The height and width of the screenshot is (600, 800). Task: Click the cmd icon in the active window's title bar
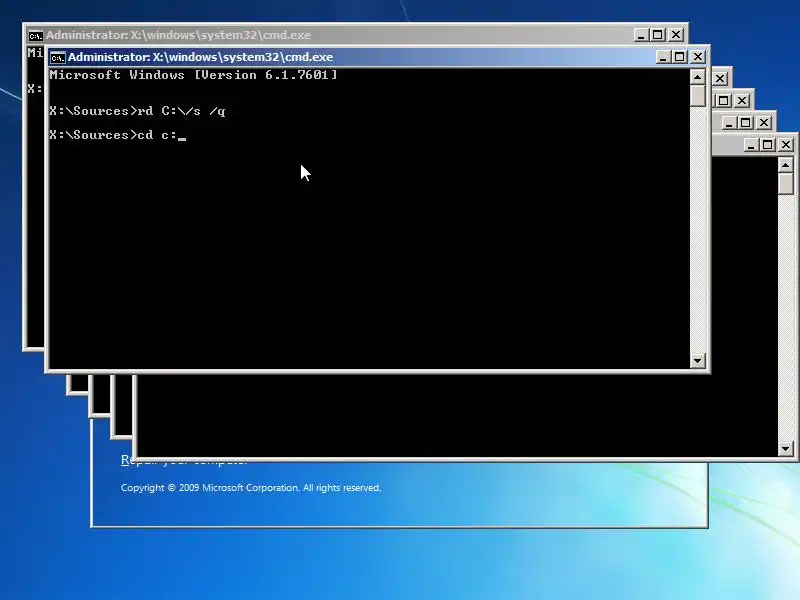click(x=58, y=57)
